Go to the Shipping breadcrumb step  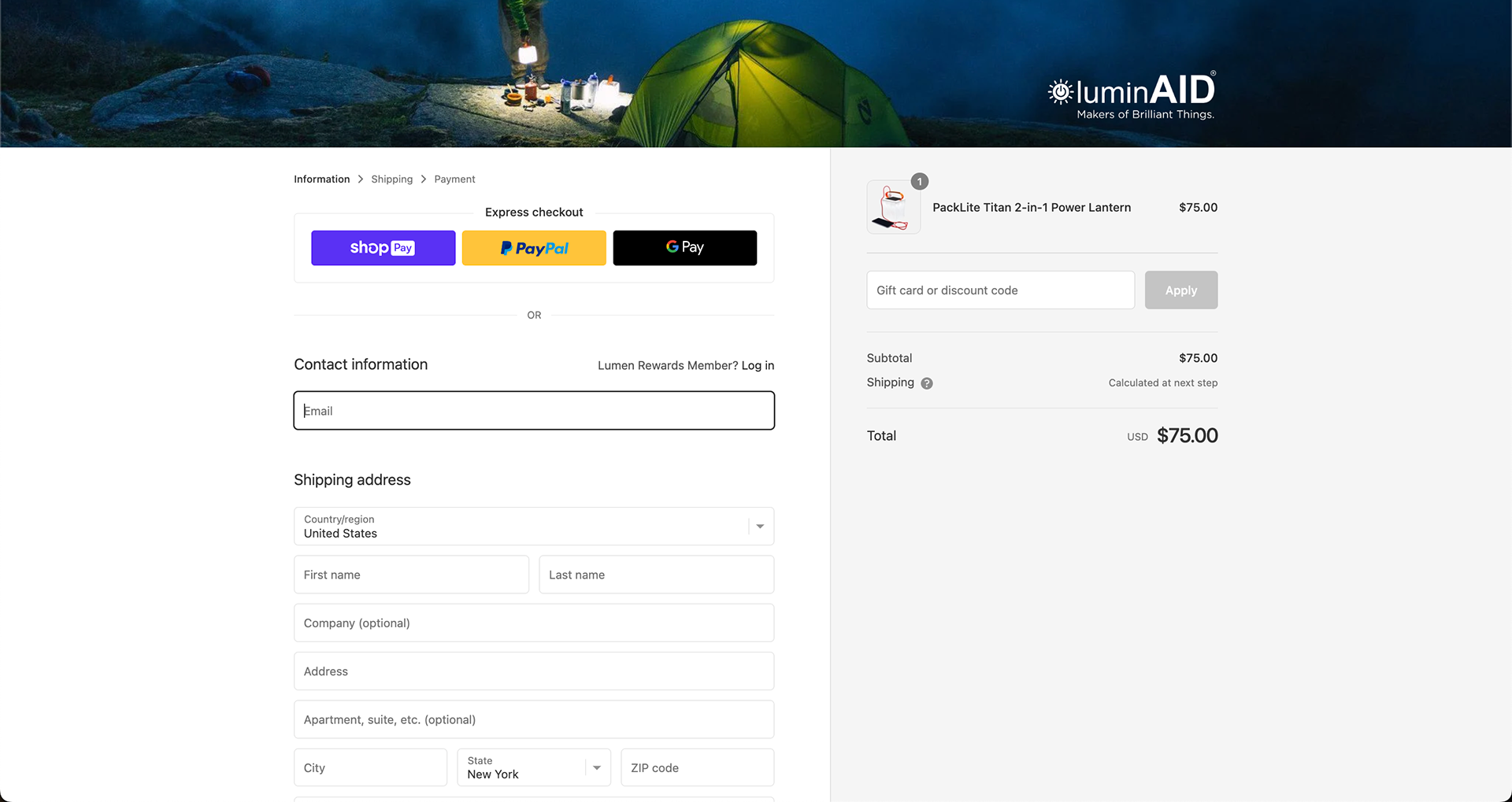click(x=391, y=179)
